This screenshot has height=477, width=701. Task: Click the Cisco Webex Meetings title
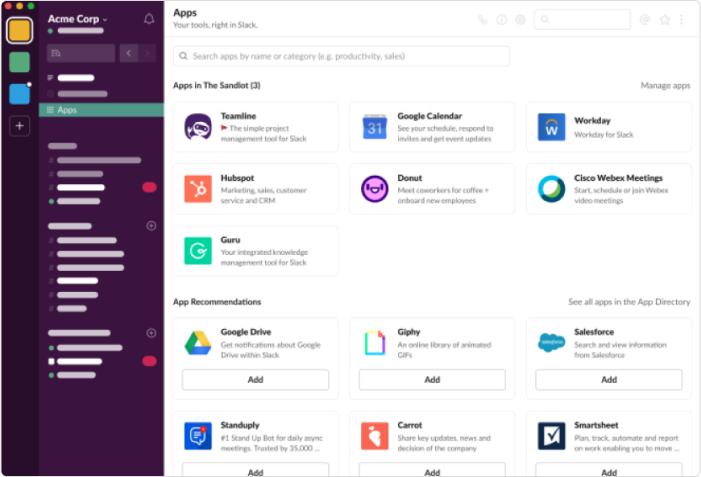pos(618,178)
